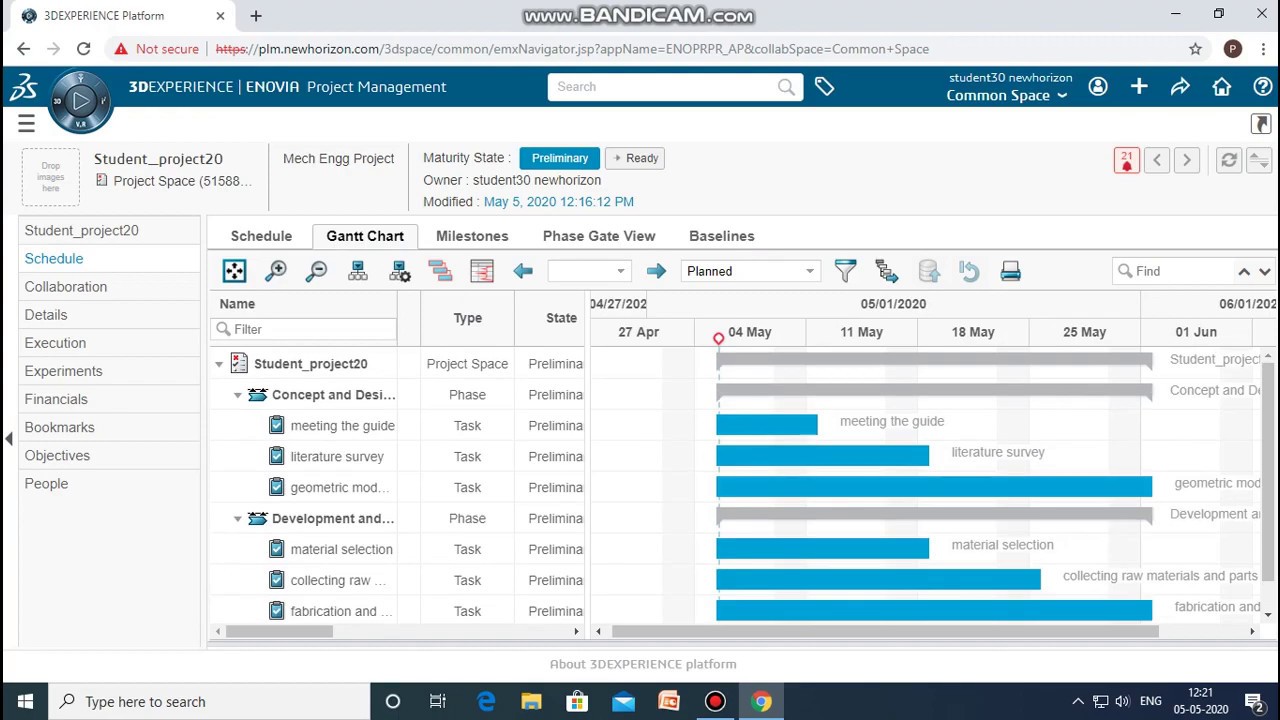Go back with the left blue arrow

523,271
